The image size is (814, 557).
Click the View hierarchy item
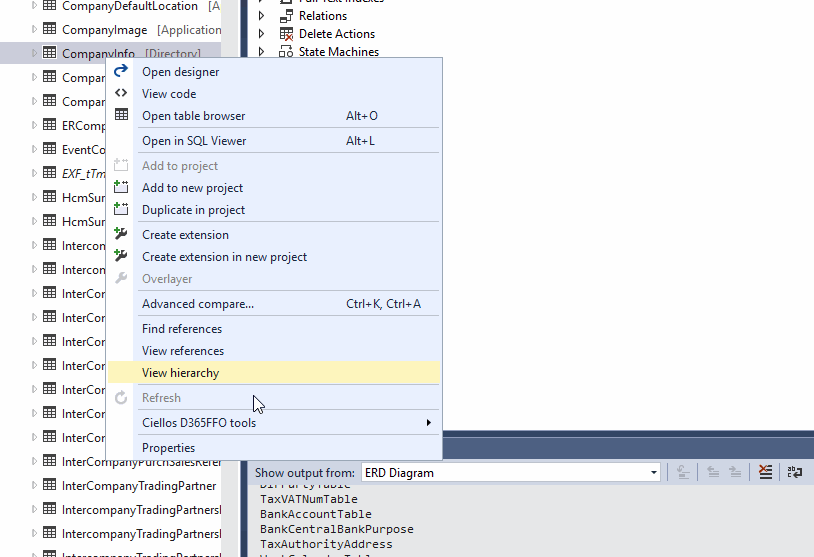coord(274,373)
